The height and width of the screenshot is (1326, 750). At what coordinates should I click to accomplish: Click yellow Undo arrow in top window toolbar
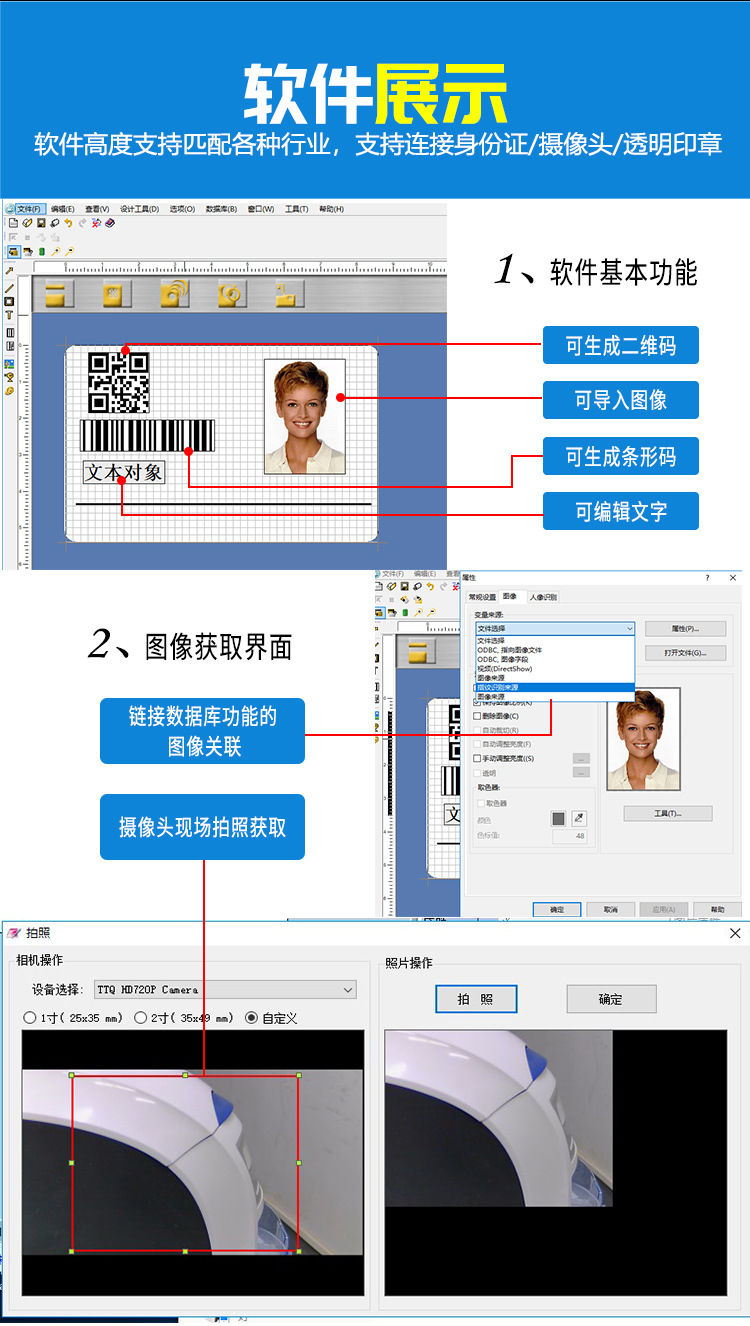pos(69,223)
